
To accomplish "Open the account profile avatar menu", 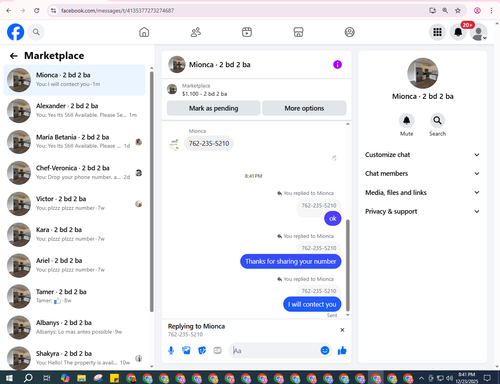I will (x=479, y=32).
